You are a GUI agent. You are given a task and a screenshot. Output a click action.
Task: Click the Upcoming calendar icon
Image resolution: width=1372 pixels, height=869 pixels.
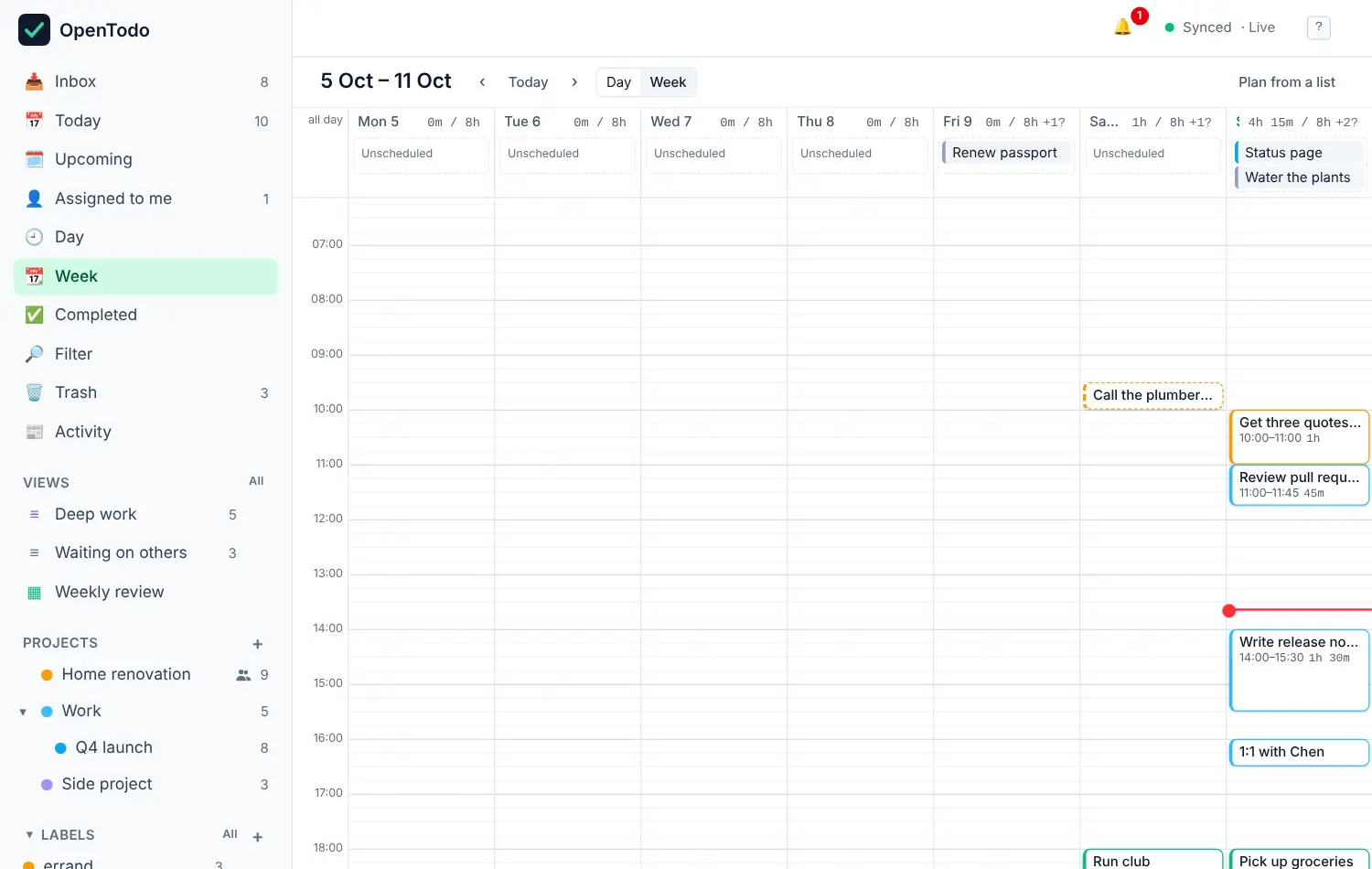coord(34,159)
